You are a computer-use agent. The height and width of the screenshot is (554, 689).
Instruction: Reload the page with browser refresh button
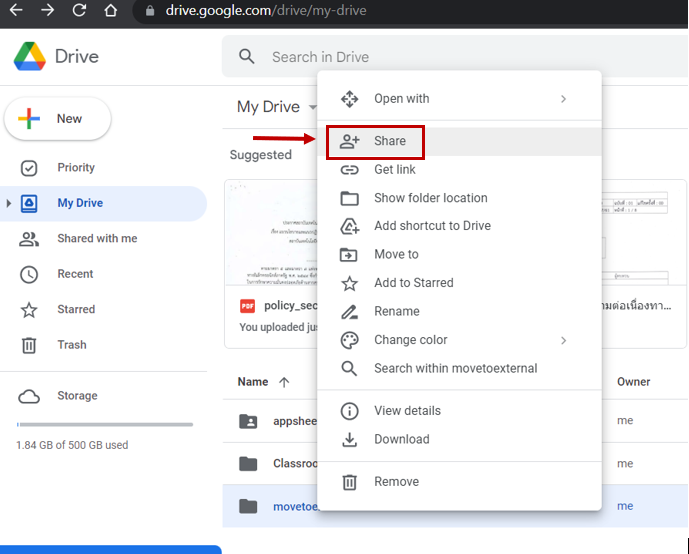click(x=79, y=12)
